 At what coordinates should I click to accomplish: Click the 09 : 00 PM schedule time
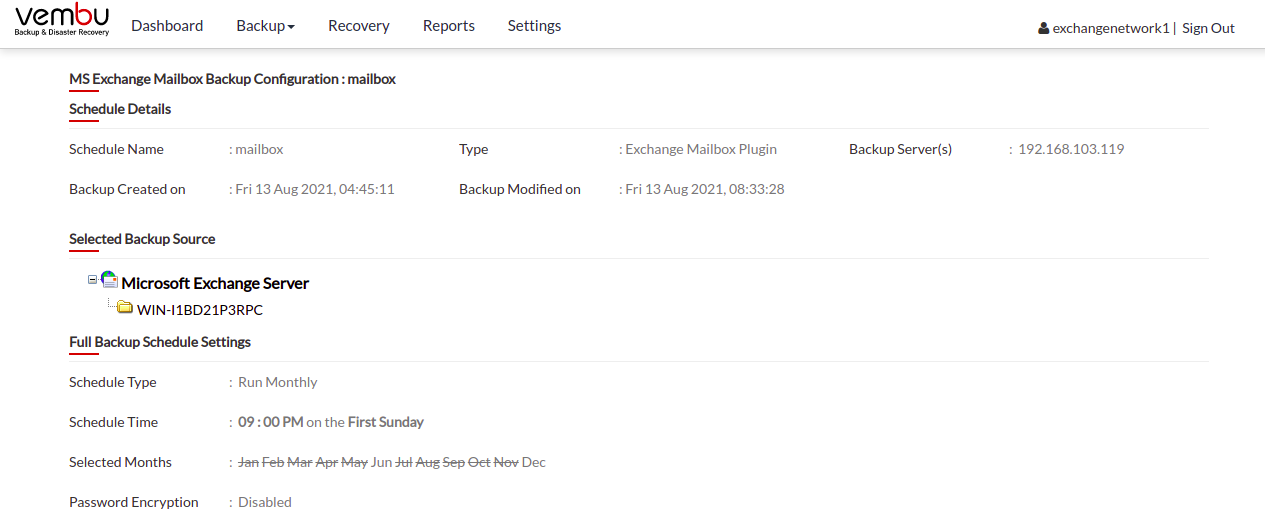[271, 422]
